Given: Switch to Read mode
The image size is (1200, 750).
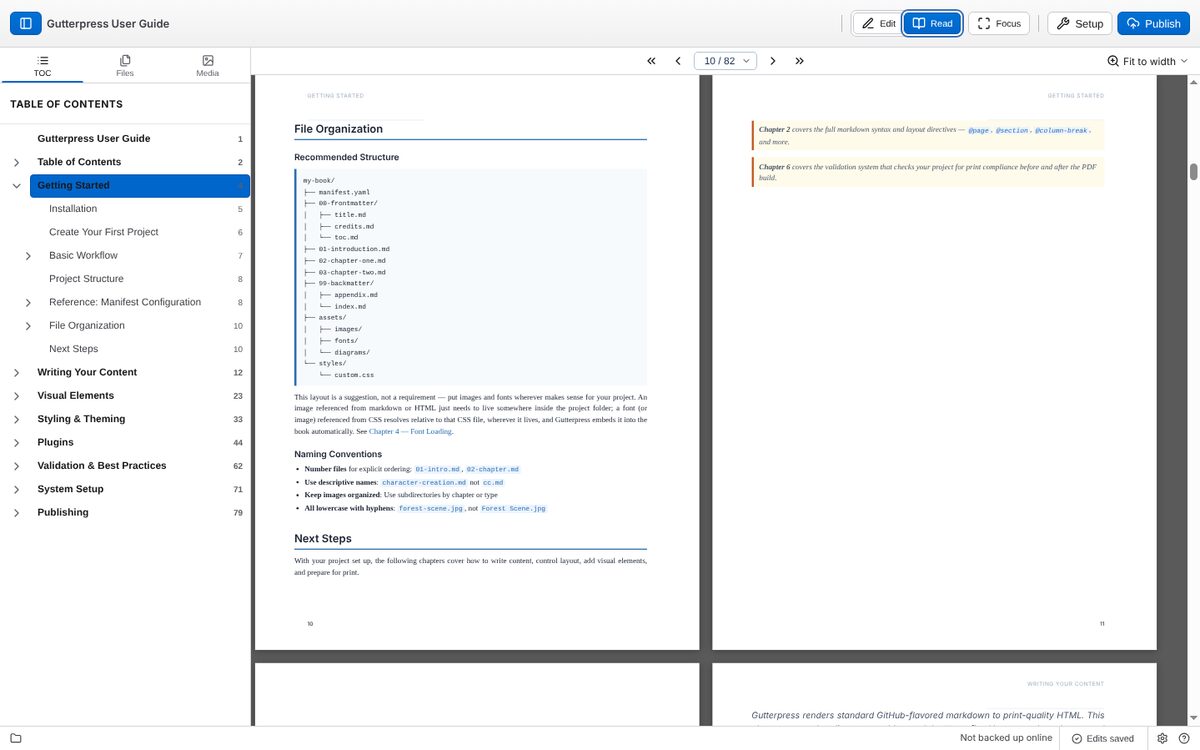Looking at the screenshot, I should (x=932, y=23).
